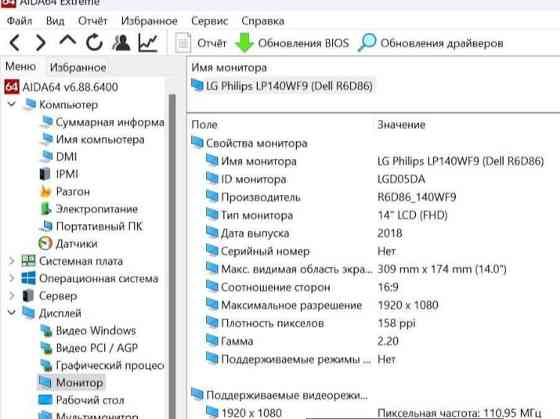Click the Суммарная информация icon

point(46,122)
